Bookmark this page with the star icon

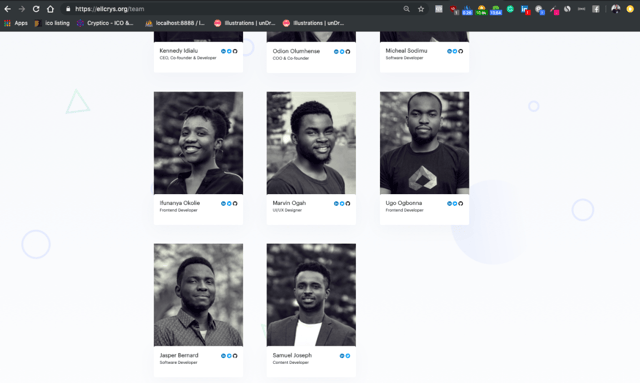pyautogui.click(x=421, y=9)
